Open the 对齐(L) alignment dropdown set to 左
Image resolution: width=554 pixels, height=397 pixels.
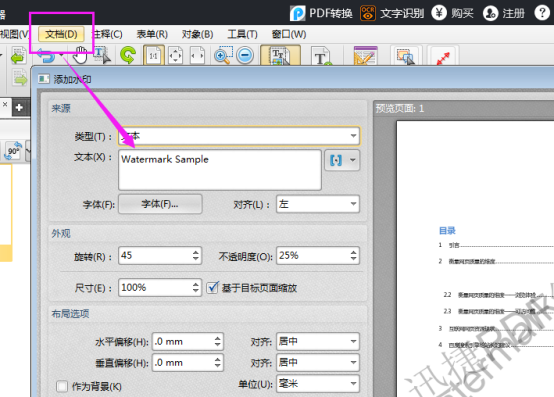tap(318, 204)
